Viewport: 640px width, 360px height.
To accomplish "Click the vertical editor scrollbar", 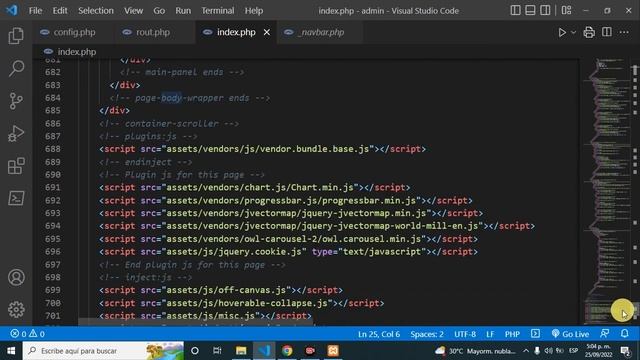I will 635,192.
